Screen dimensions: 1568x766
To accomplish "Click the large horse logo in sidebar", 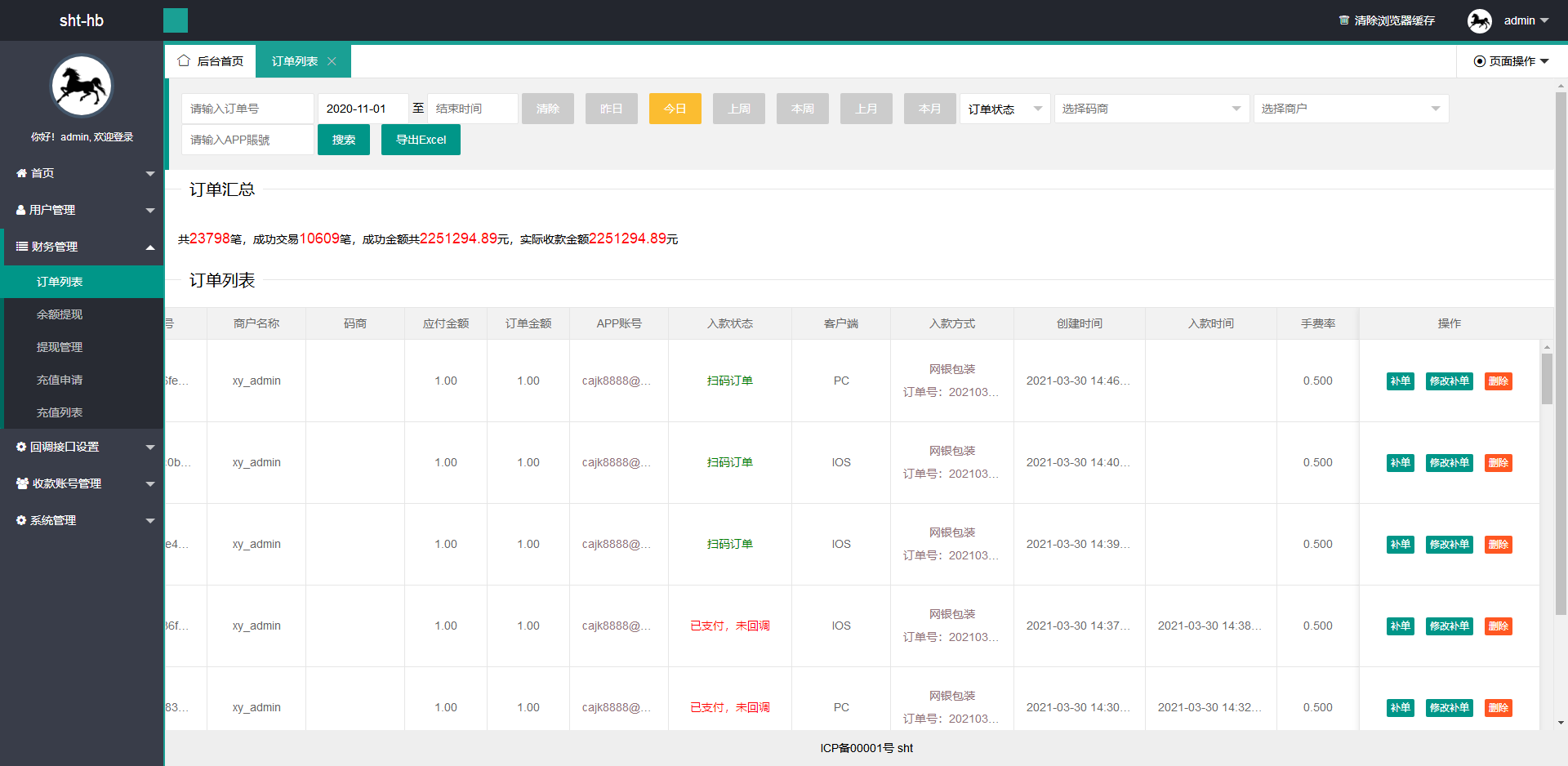I will click(x=82, y=87).
